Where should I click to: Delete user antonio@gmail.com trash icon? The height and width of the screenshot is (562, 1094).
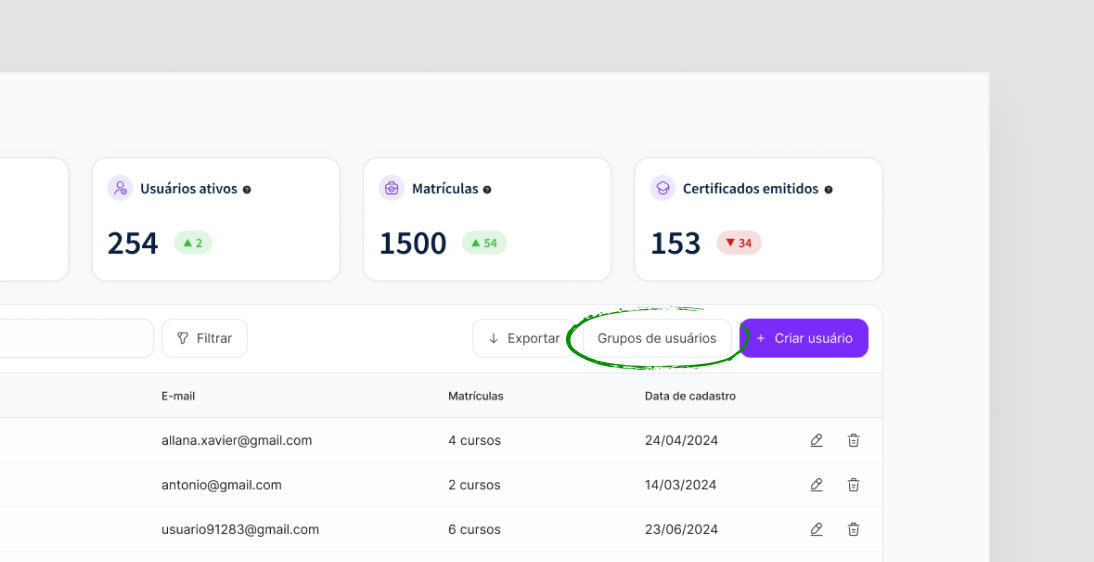pyautogui.click(x=853, y=485)
